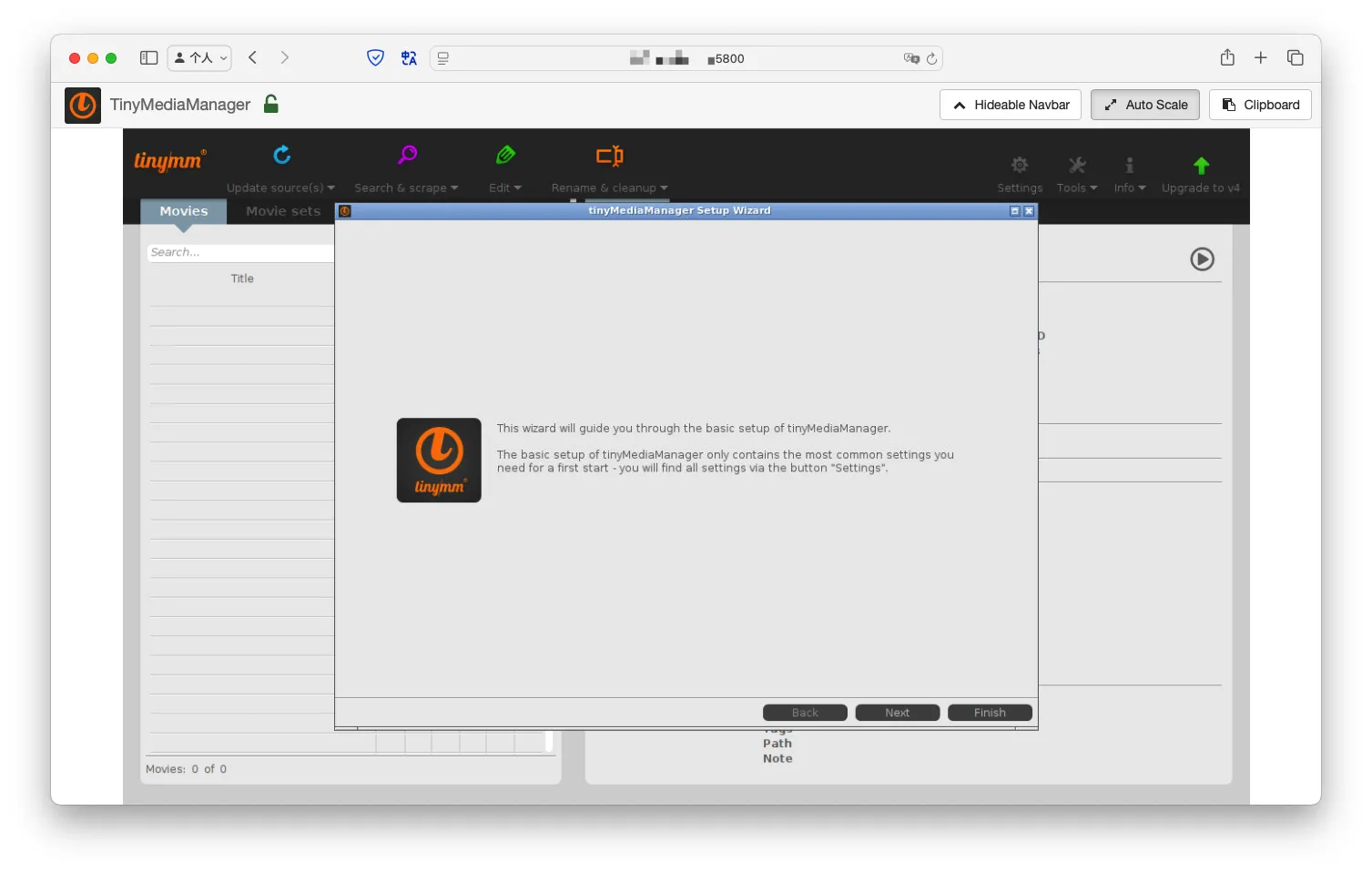Click the movie Search input field

point(240,253)
